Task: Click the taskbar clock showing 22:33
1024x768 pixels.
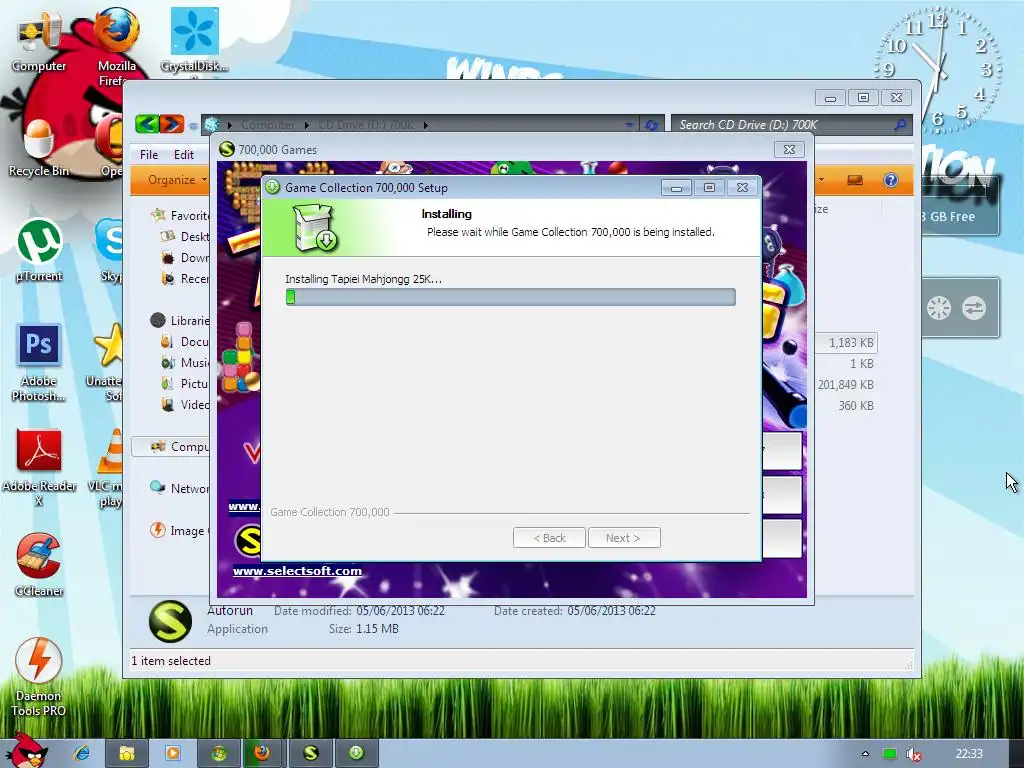Action: [968, 754]
